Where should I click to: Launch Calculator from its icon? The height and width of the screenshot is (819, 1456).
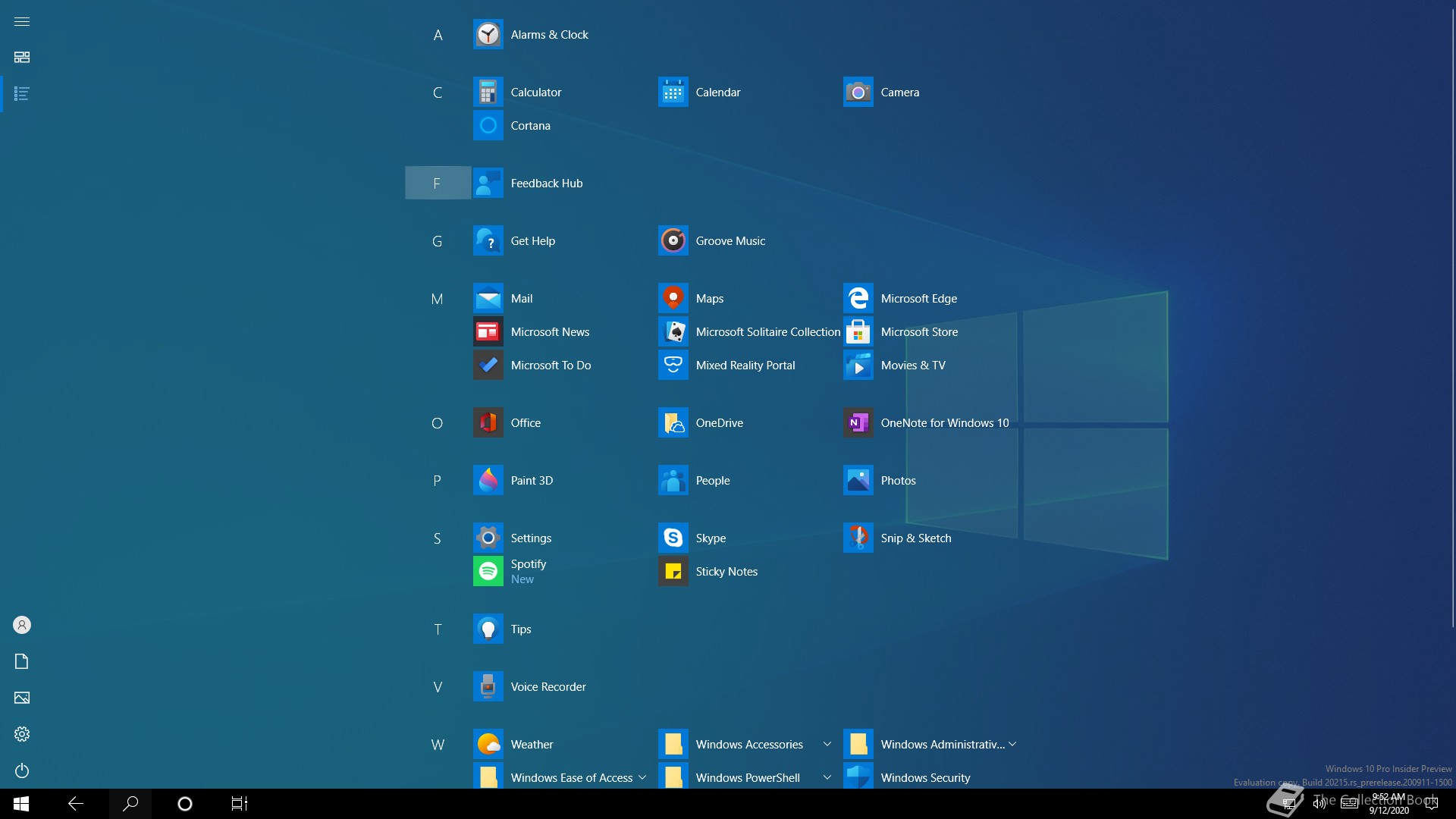click(488, 93)
